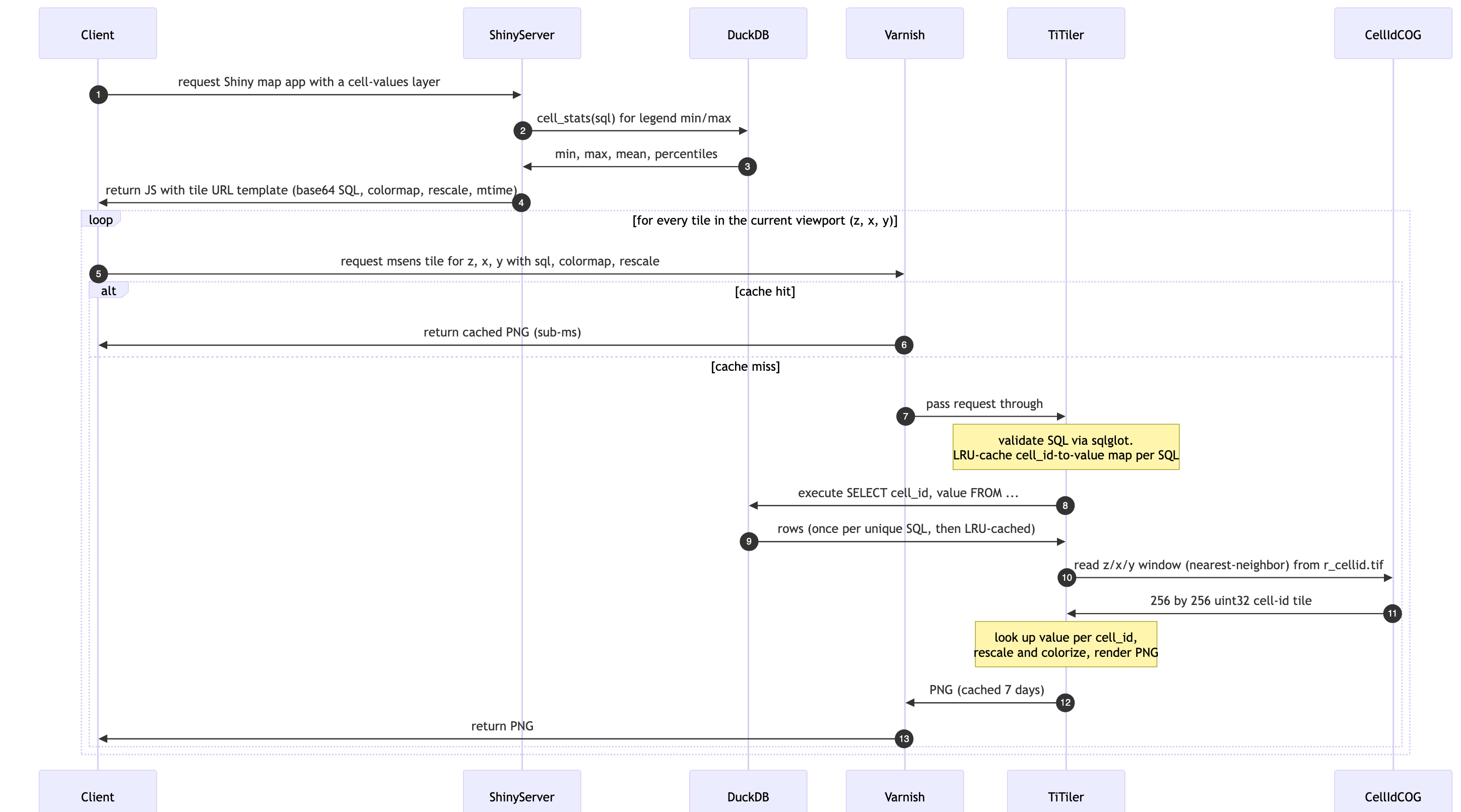Viewport: 1461px width, 812px height.
Task: Select the step 6 marker on Varnish
Action: [x=904, y=345]
